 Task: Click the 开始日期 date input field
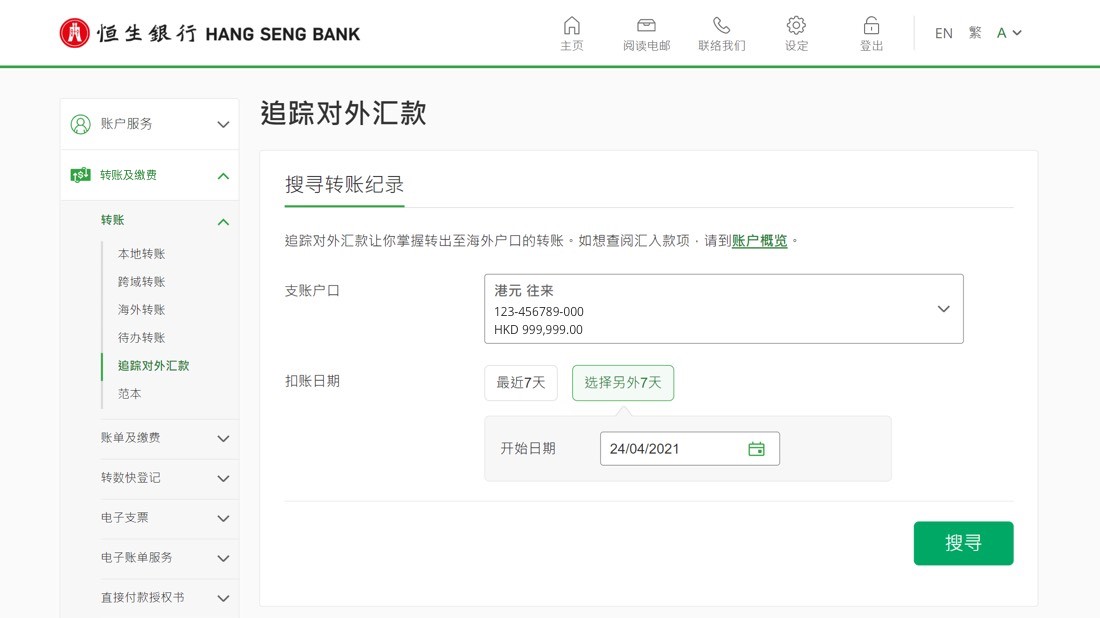690,449
